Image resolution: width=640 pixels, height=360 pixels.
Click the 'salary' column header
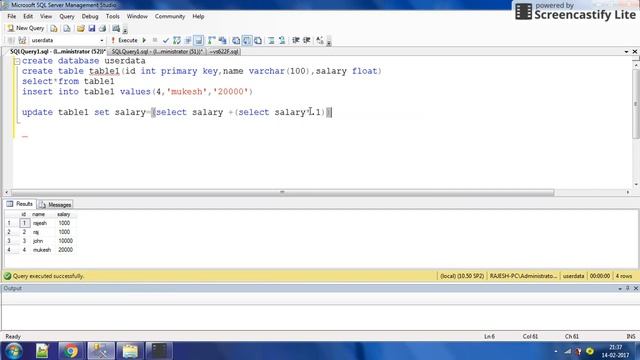pyautogui.click(x=63, y=214)
